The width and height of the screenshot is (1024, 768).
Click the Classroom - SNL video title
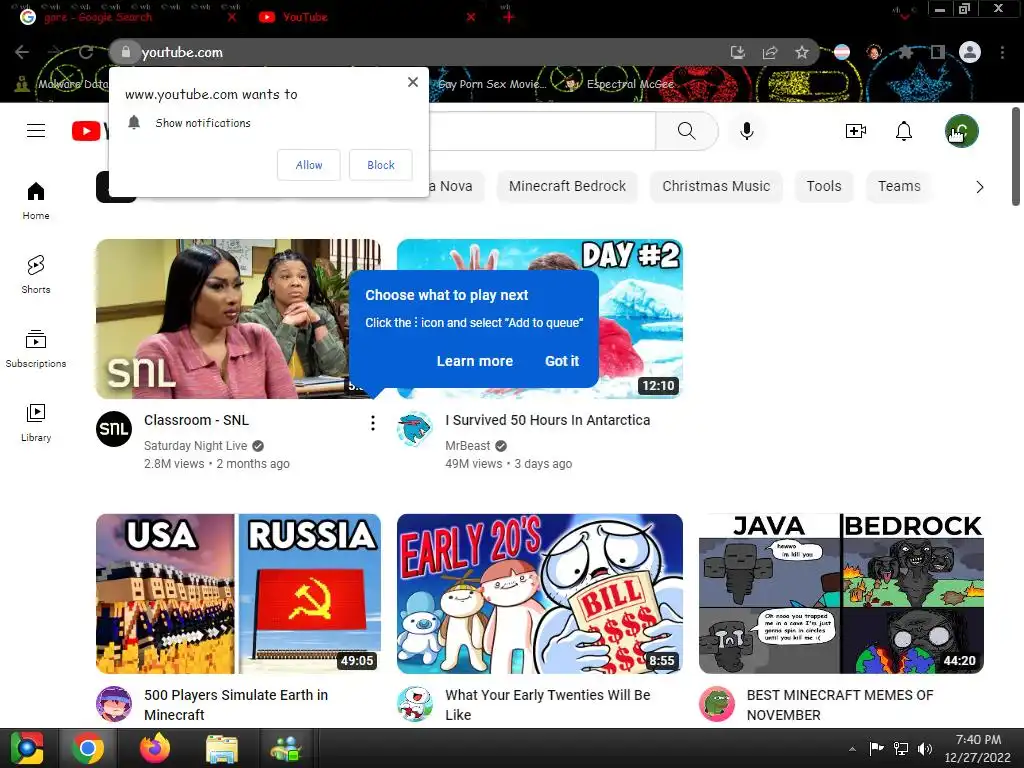coord(197,421)
